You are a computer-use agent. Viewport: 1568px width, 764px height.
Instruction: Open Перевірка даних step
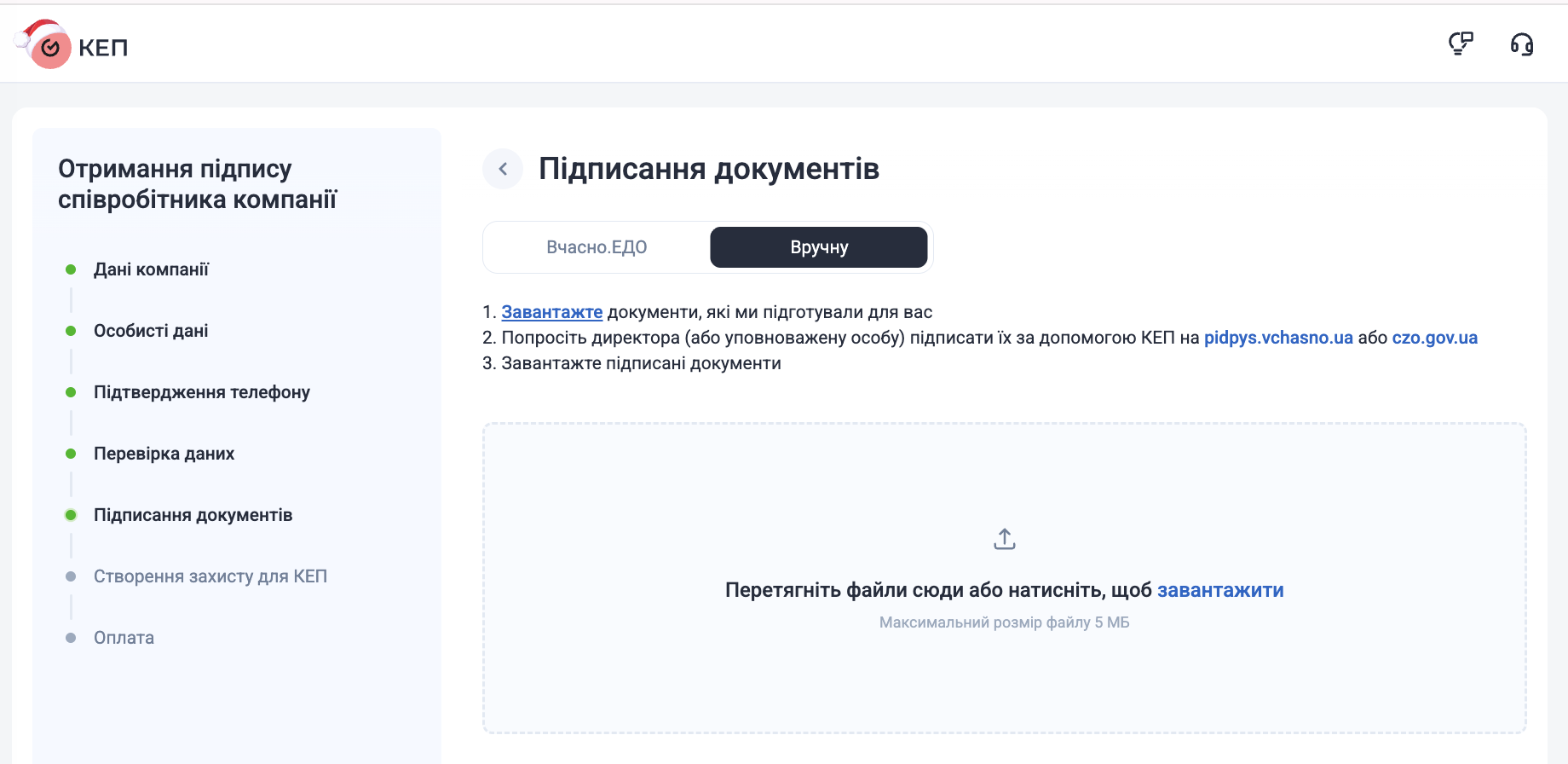[x=164, y=454]
